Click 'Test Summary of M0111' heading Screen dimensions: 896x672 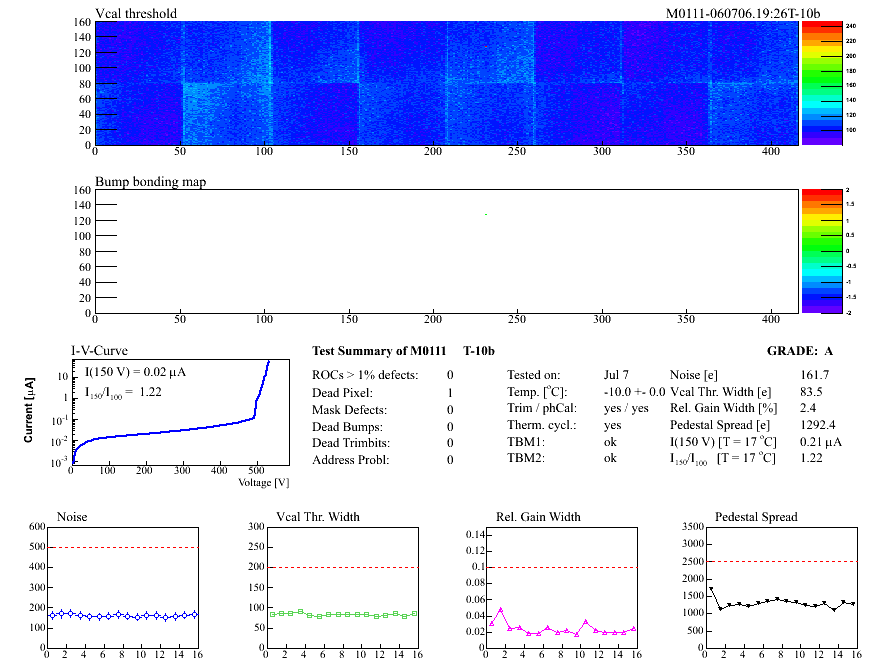[379, 351]
